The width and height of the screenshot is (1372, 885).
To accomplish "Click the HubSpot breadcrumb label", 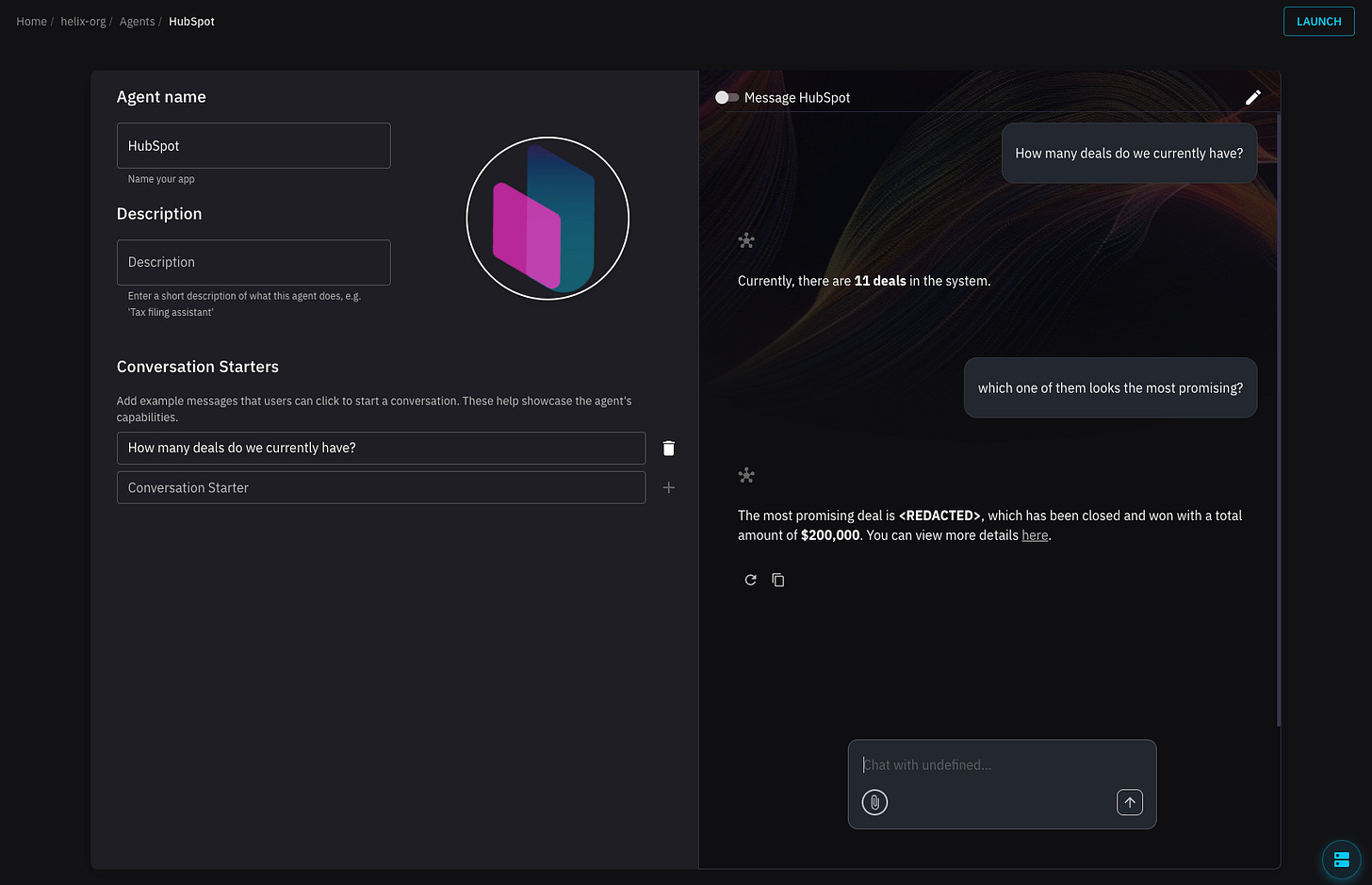I will point(191,22).
